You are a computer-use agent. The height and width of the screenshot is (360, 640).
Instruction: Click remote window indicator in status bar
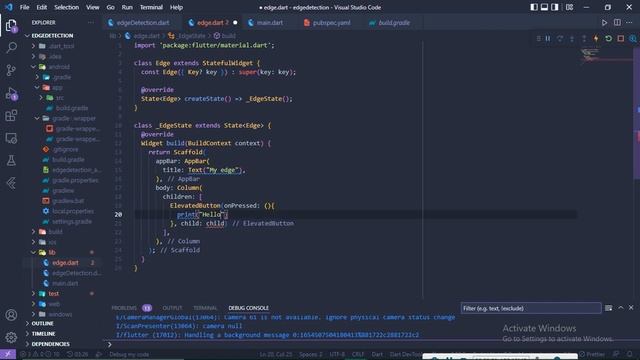8,354
